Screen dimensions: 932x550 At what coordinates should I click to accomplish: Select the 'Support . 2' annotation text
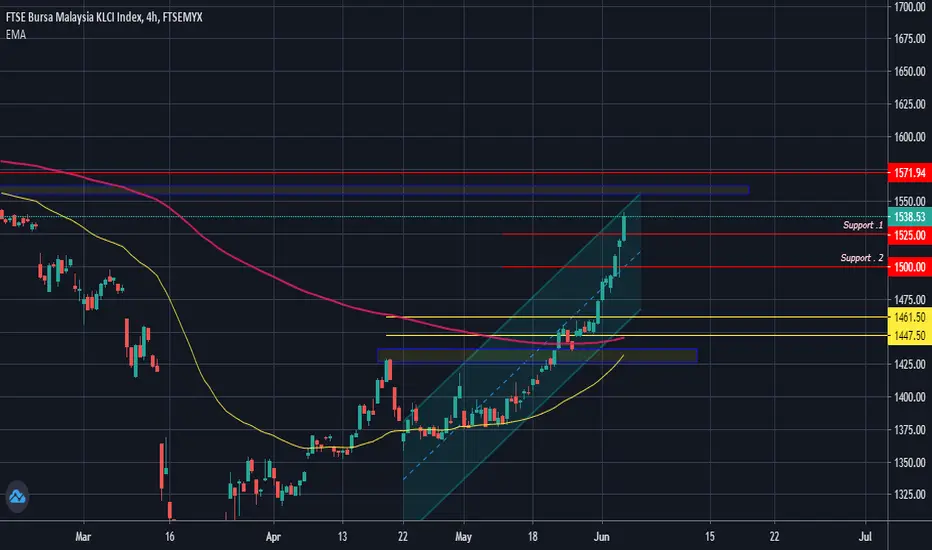click(862, 257)
